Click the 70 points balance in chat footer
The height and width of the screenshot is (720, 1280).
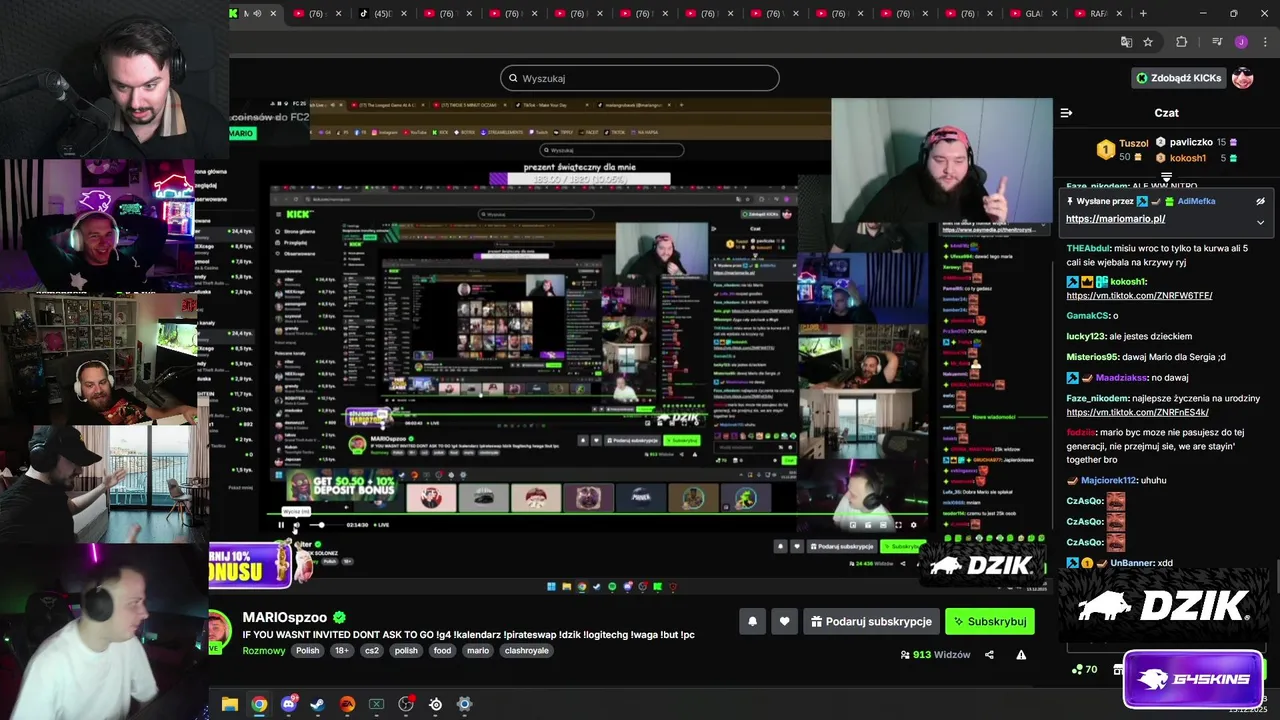click(x=1085, y=669)
